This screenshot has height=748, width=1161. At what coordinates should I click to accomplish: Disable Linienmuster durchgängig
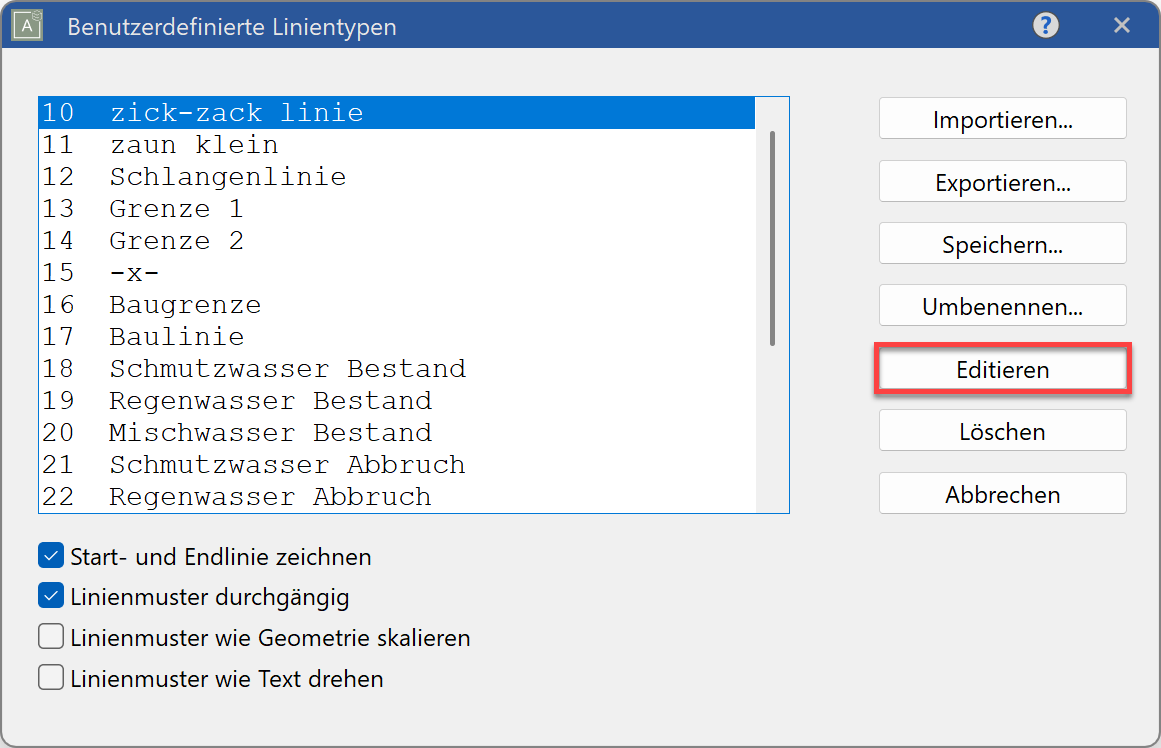coord(51,595)
